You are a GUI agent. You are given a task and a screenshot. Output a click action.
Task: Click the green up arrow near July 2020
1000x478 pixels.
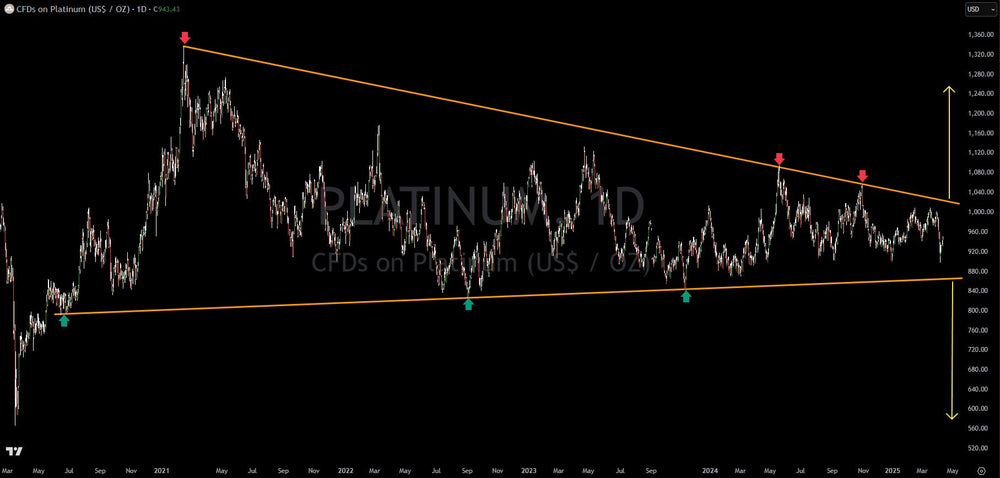pyautogui.click(x=64, y=321)
